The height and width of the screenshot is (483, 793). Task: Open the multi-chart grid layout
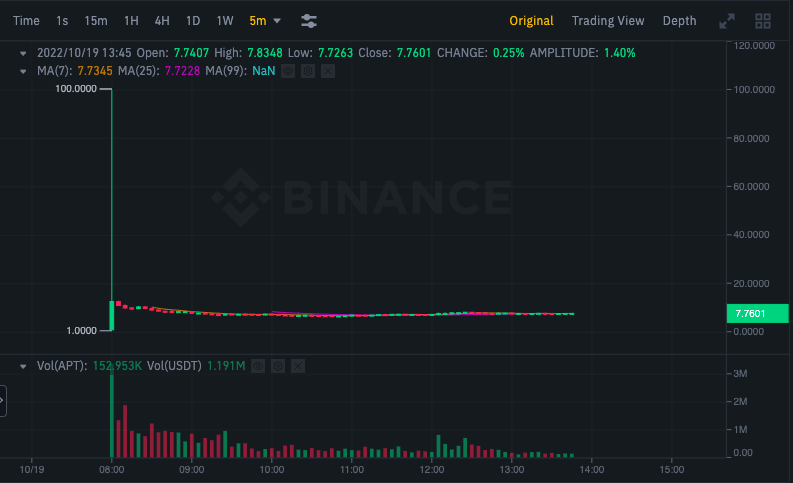point(763,21)
